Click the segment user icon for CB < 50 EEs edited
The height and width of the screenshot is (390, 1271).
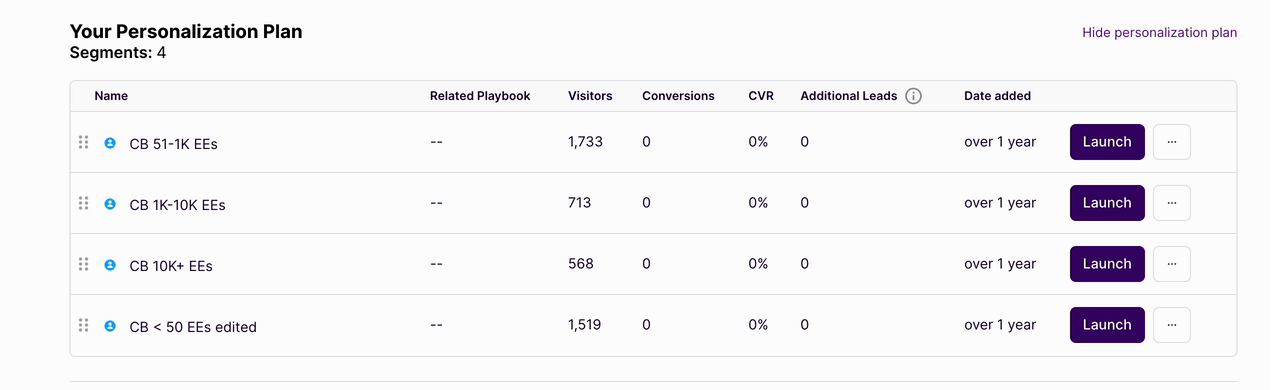click(x=110, y=326)
